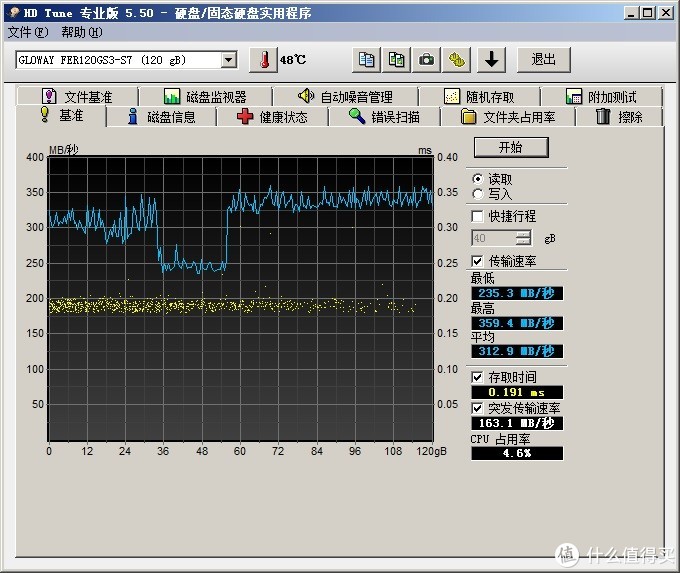Select the 读取 radio option

click(x=478, y=179)
